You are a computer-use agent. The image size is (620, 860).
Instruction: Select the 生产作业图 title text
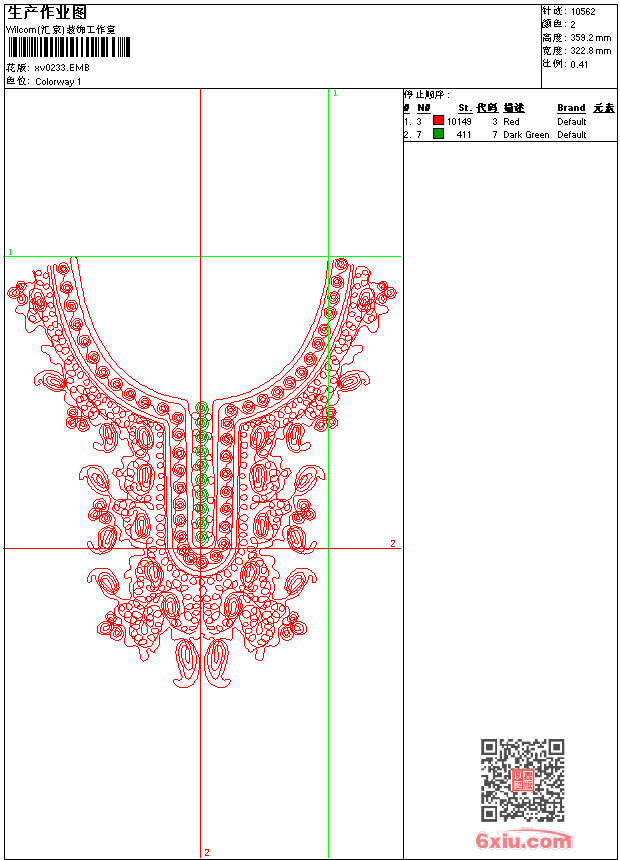coord(47,13)
